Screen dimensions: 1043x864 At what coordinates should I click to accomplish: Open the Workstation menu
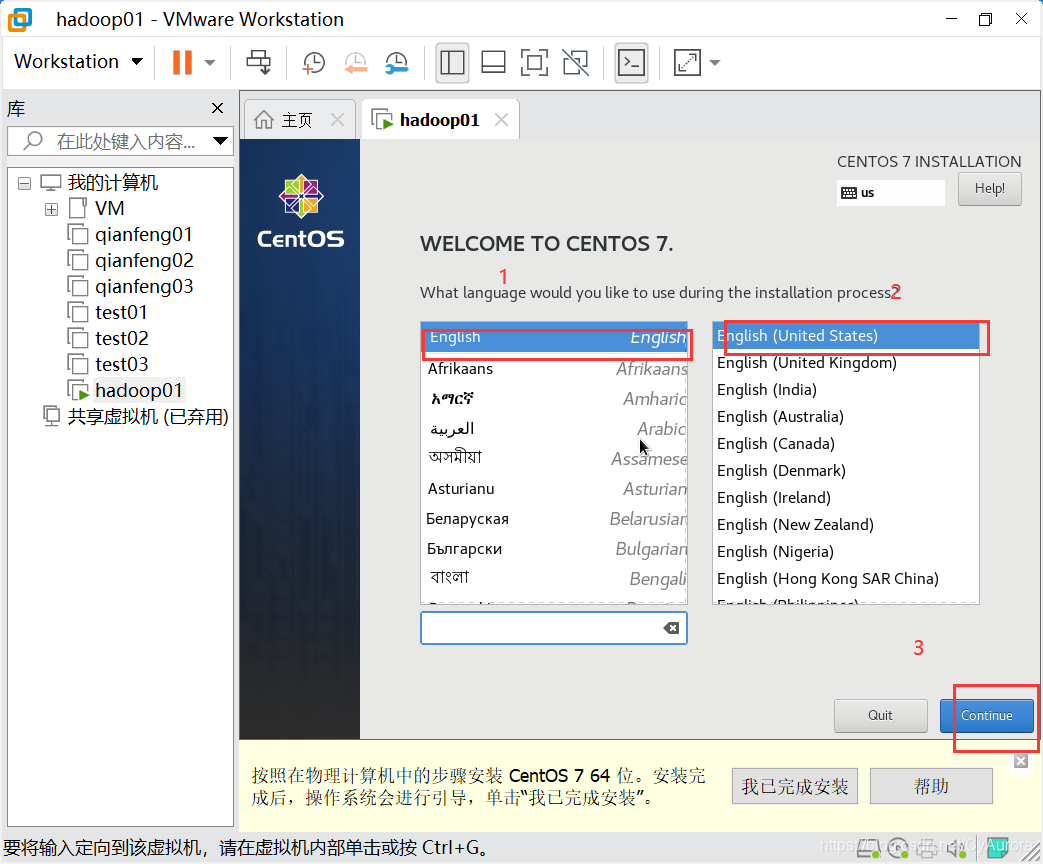[x=78, y=62]
